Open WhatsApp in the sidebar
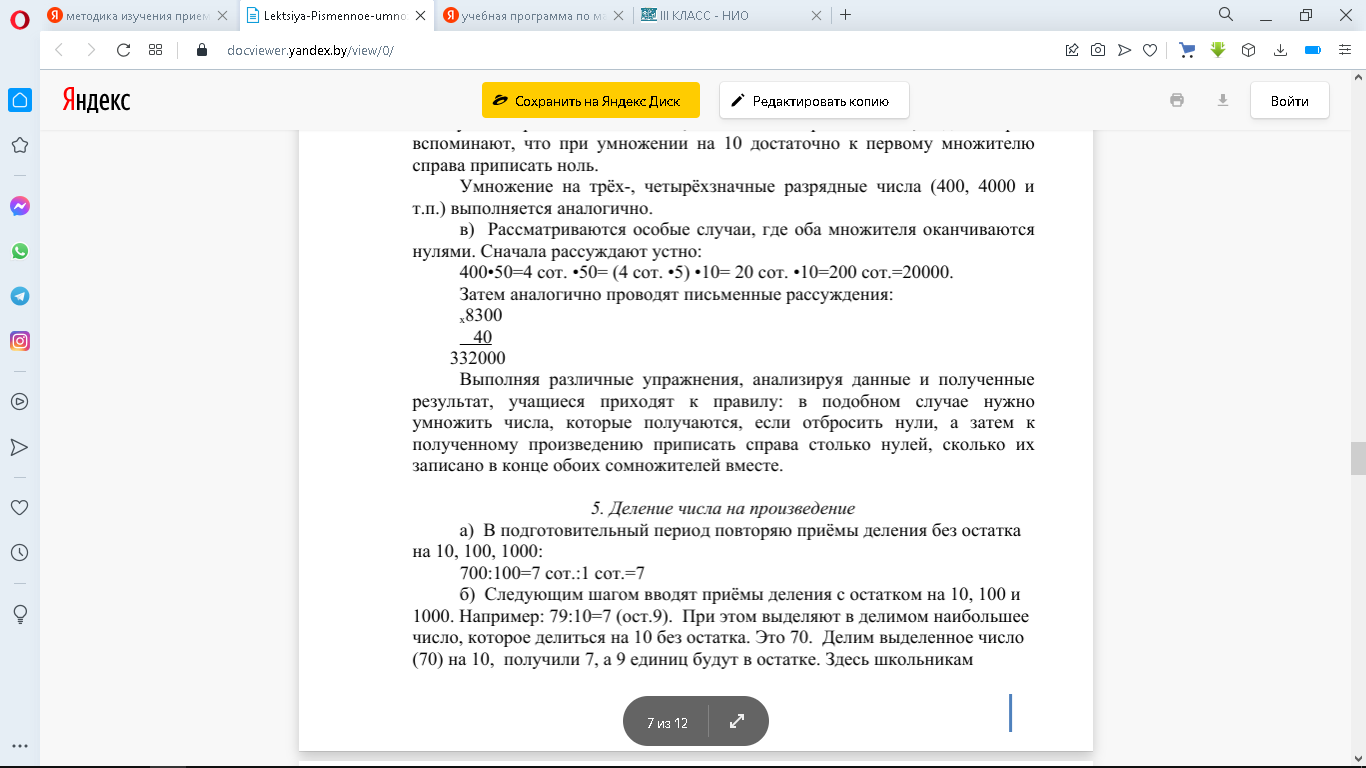The image size is (1366, 768). [x=19, y=251]
